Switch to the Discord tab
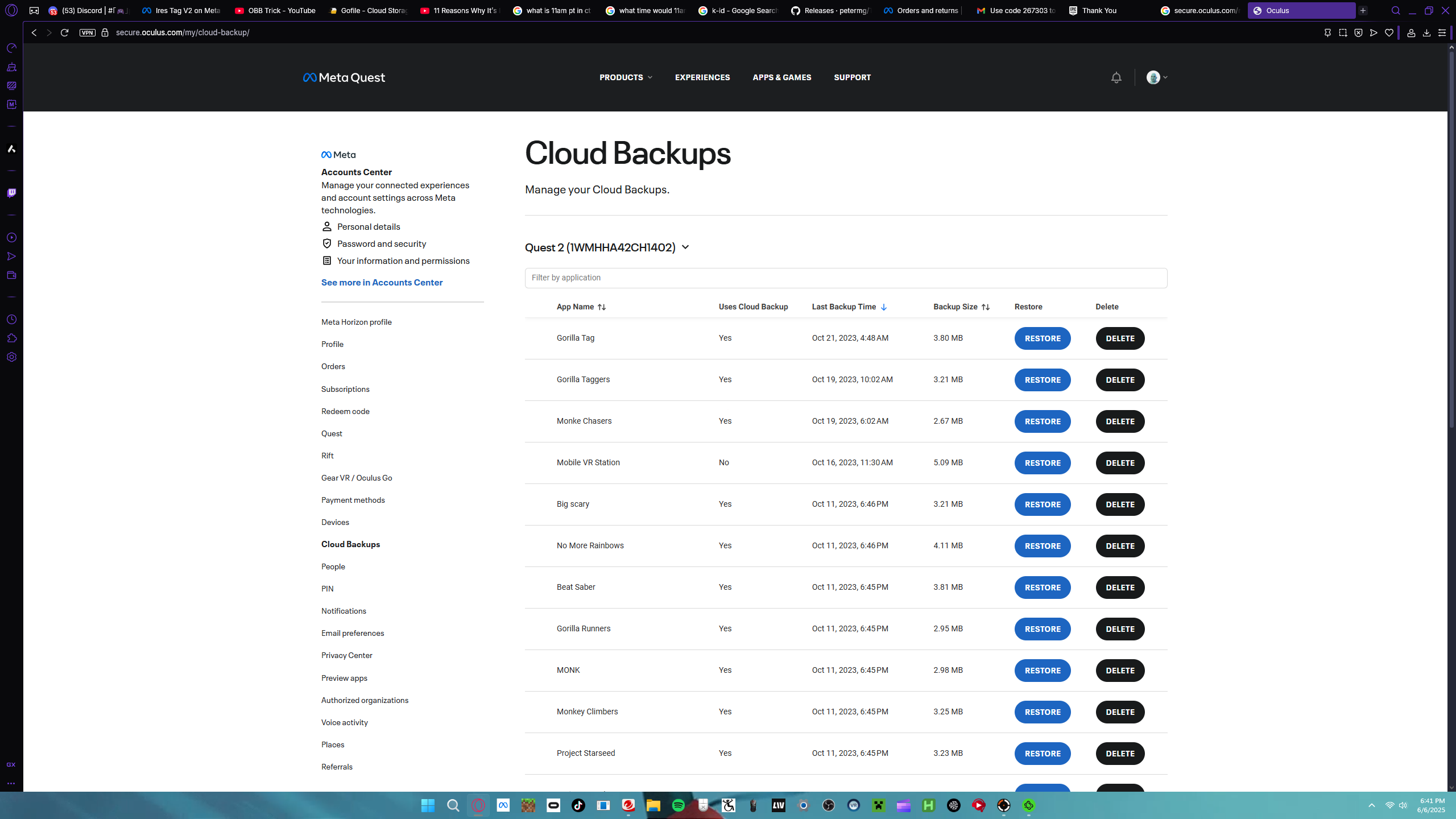The width and height of the screenshot is (1456, 819). pos(89,10)
